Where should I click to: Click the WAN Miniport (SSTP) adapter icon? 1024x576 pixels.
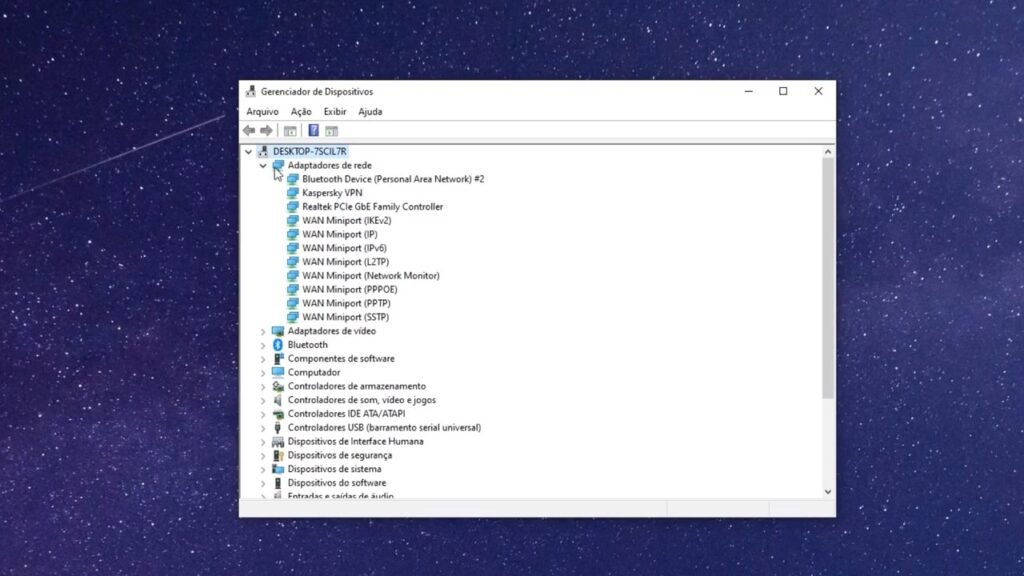(x=293, y=317)
